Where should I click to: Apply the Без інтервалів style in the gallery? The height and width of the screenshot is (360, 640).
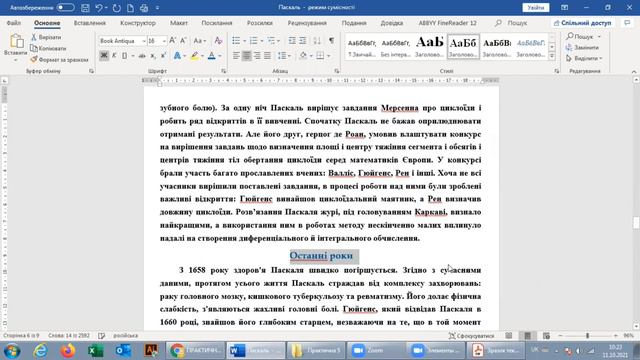[396, 47]
